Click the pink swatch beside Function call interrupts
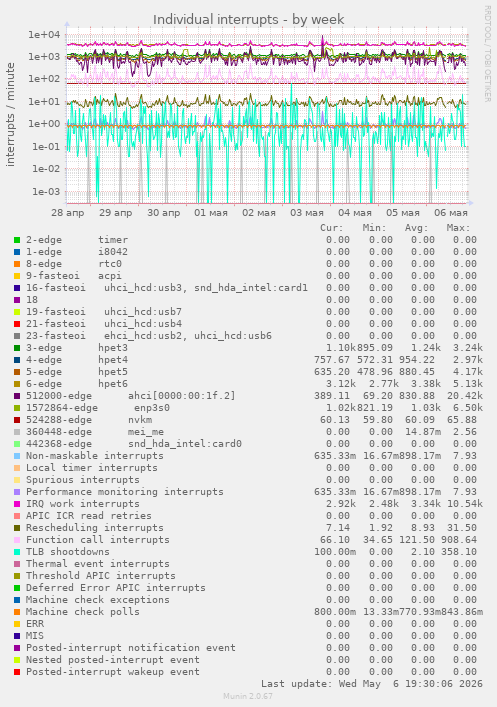Viewport: 497px width, 707px height. pos(17,540)
